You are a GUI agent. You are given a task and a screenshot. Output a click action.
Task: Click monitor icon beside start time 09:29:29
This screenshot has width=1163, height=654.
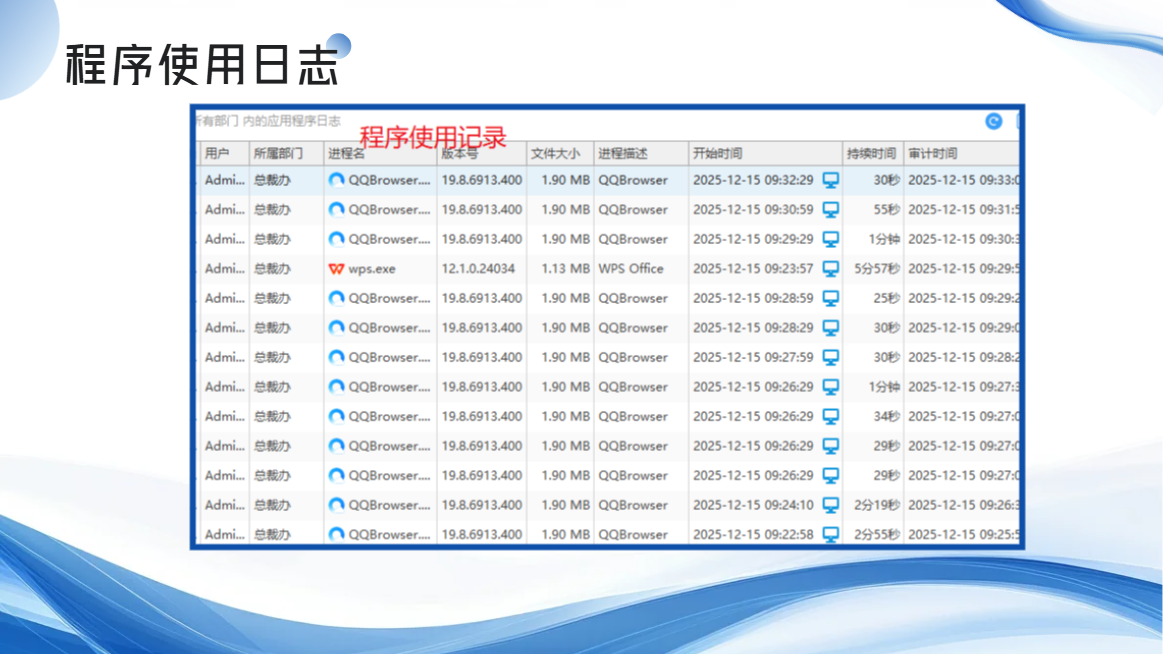pyautogui.click(x=831, y=240)
